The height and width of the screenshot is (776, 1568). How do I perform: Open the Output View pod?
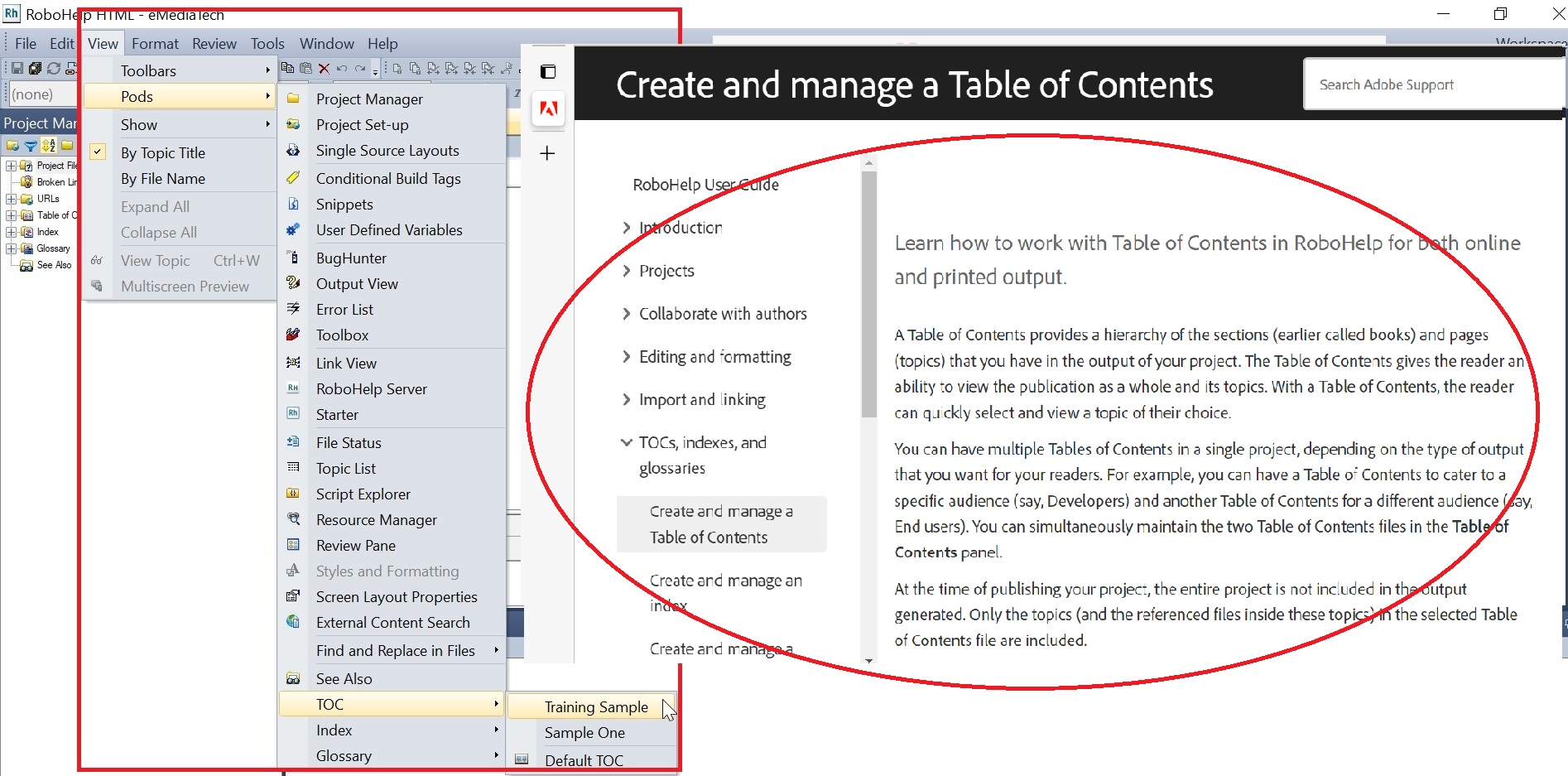tap(392, 283)
